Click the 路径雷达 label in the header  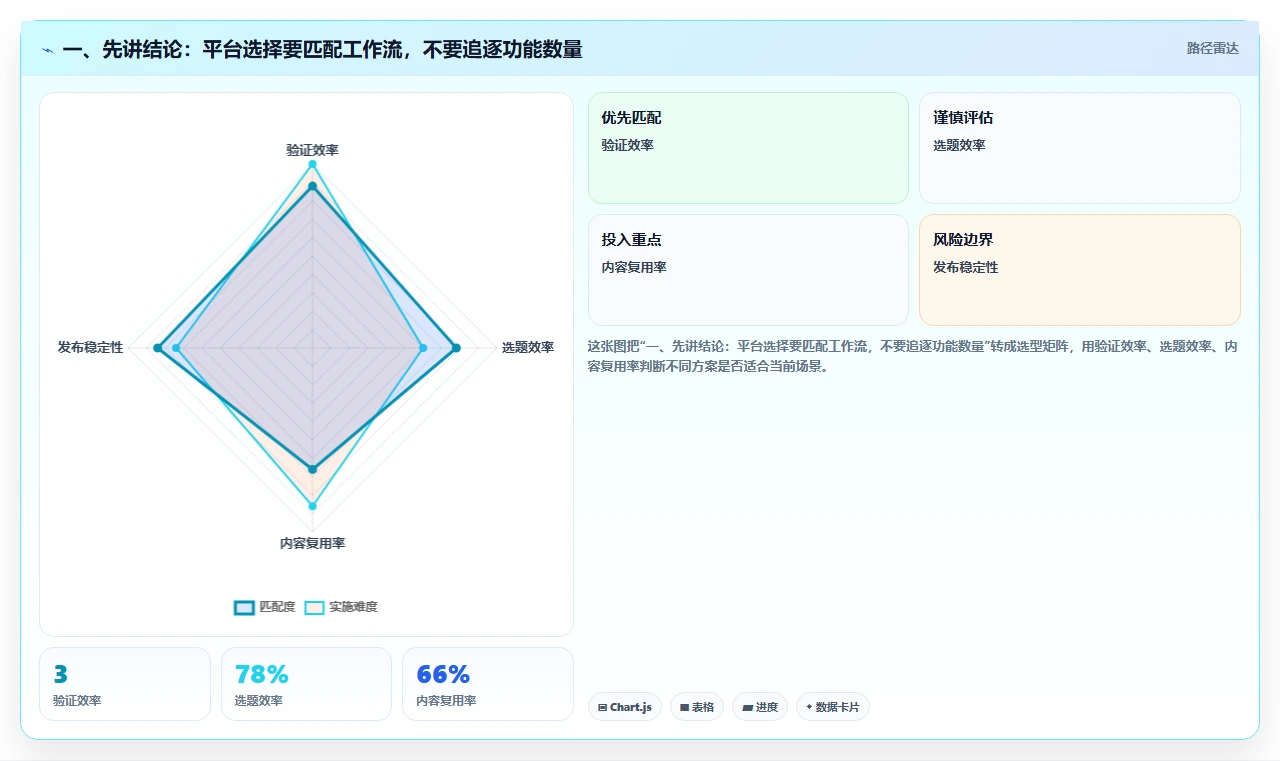1212,48
